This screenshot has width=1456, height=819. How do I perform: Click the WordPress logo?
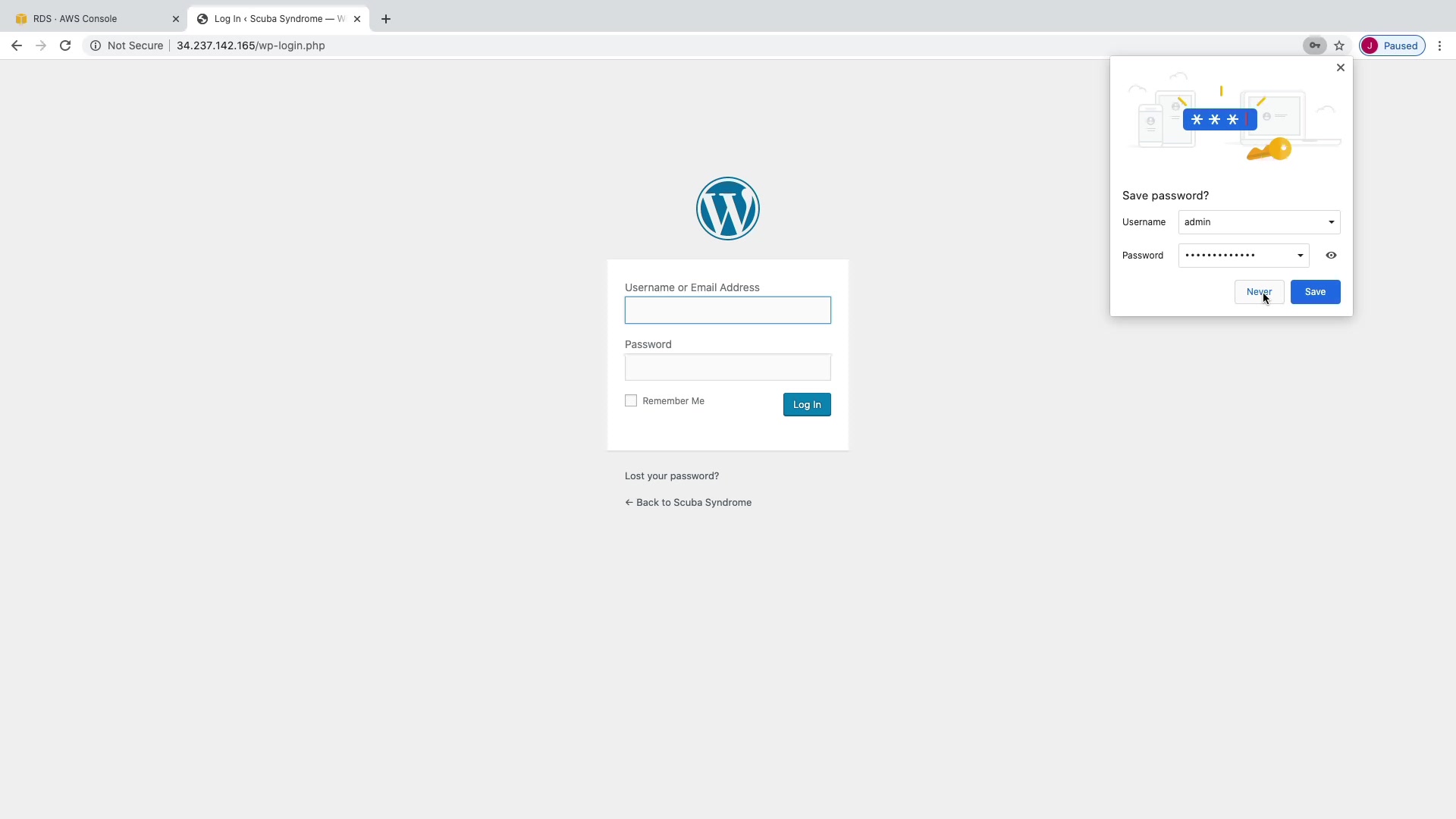(727, 209)
